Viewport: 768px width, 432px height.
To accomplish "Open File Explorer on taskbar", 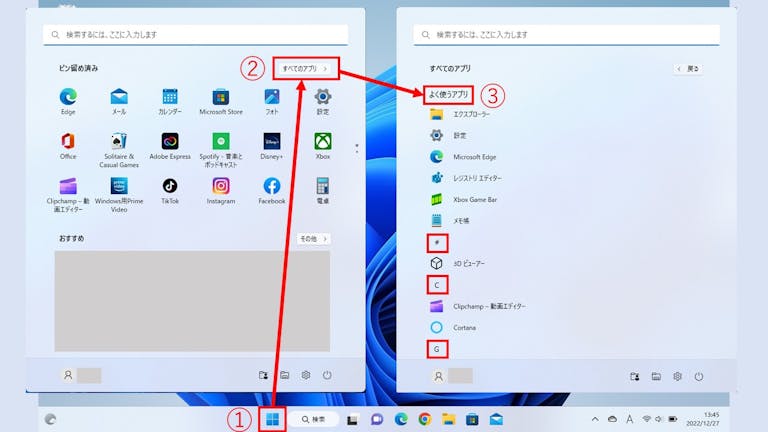I will point(449,419).
